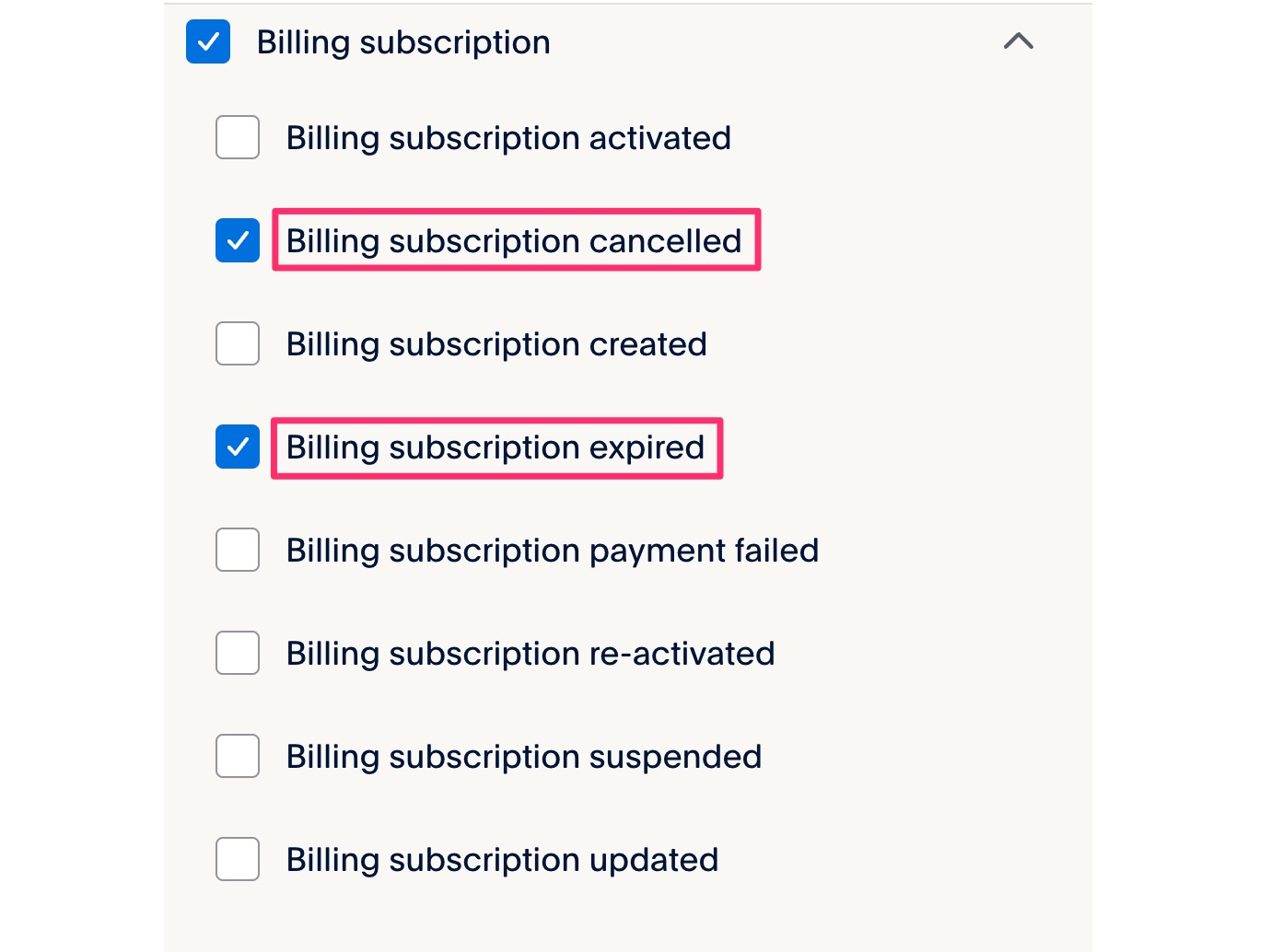Click the Billing subscription suspended label
The image size is (1271, 952).
(x=523, y=756)
